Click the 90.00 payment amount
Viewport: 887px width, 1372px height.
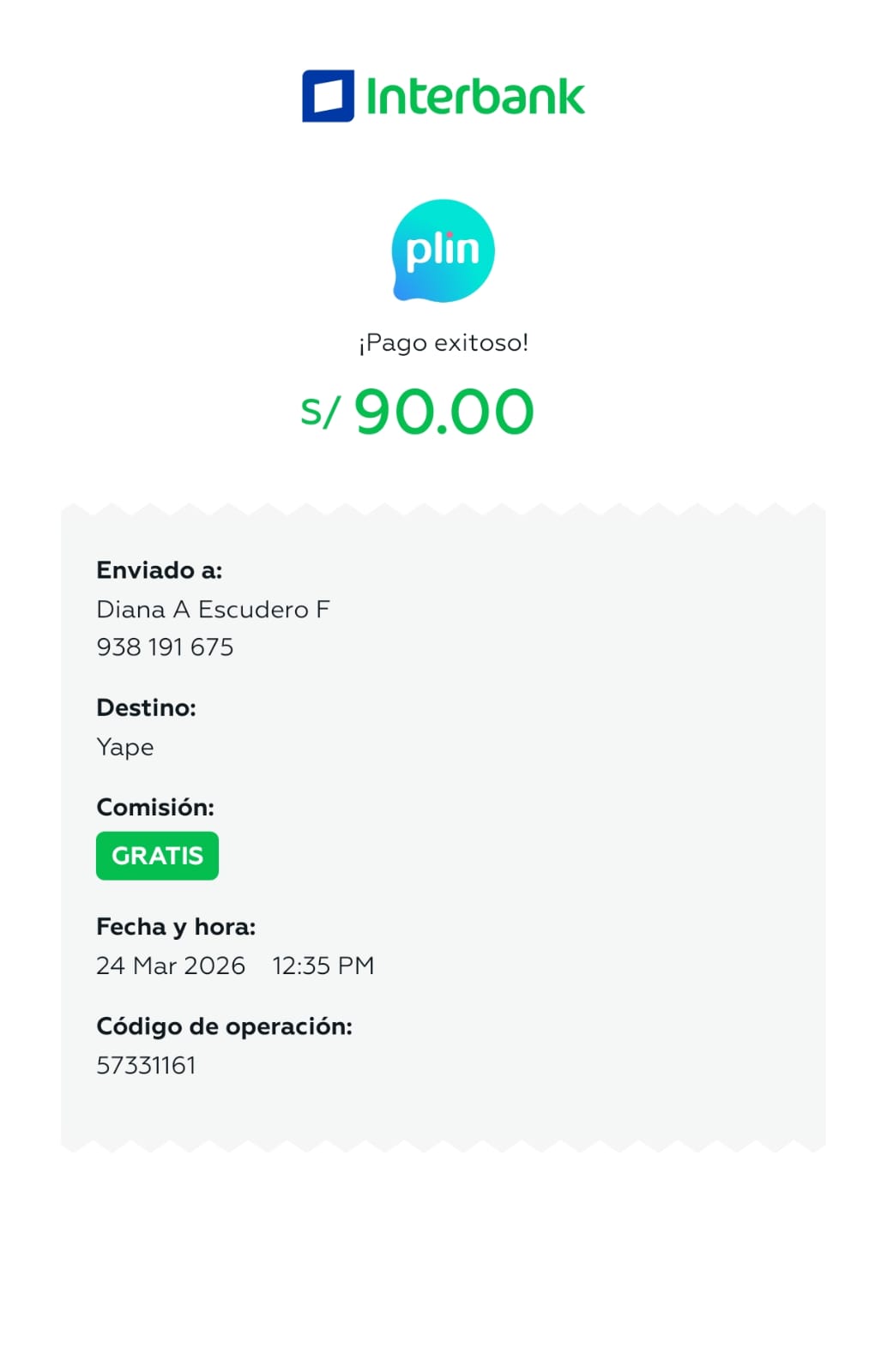443,412
